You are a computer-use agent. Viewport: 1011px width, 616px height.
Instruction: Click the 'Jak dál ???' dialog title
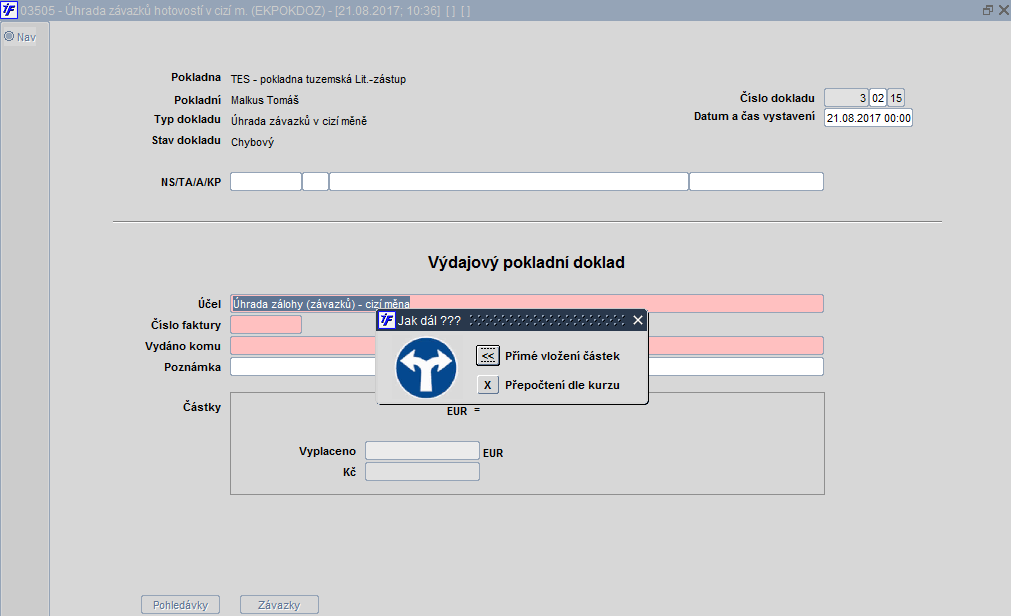pos(429,321)
